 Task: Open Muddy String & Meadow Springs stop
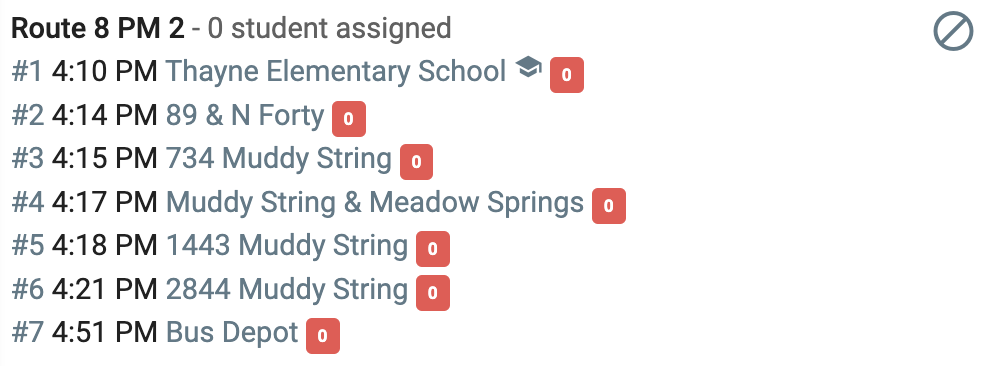click(x=375, y=202)
